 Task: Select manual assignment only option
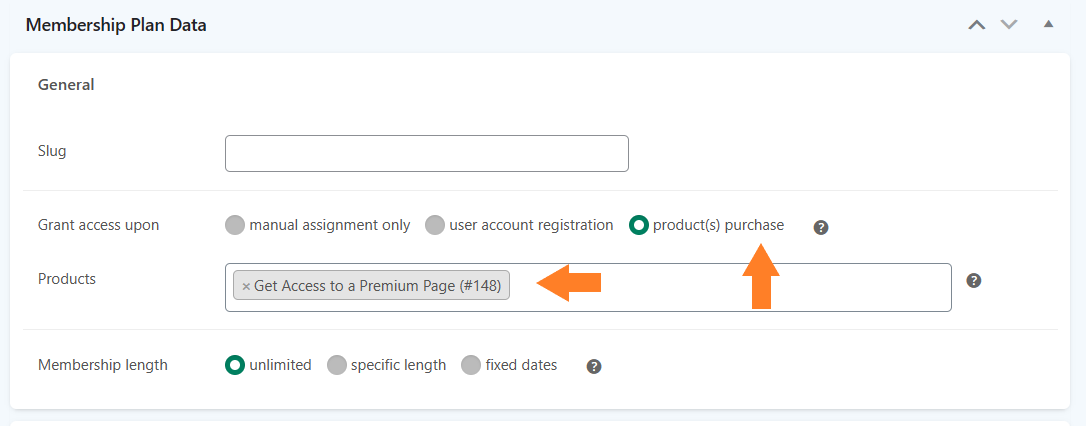[x=235, y=225]
